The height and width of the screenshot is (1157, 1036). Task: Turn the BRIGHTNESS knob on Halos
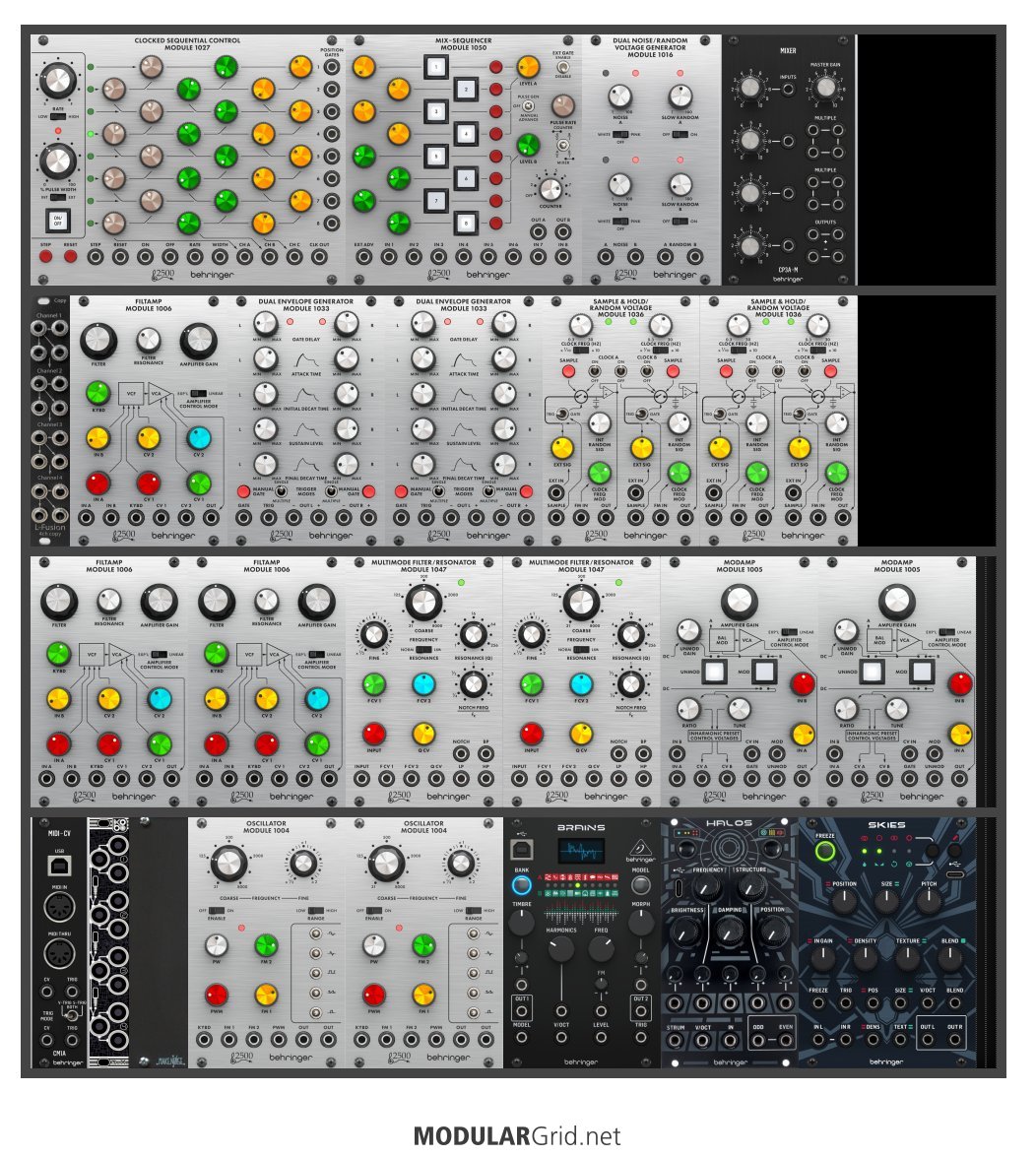pyautogui.click(x=686, y=932)
